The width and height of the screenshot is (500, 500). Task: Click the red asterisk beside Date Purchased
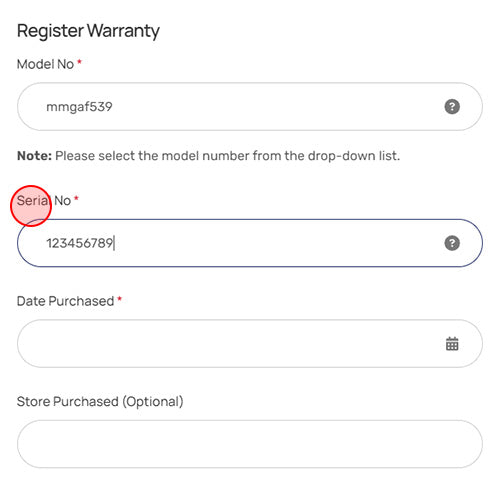119,299
